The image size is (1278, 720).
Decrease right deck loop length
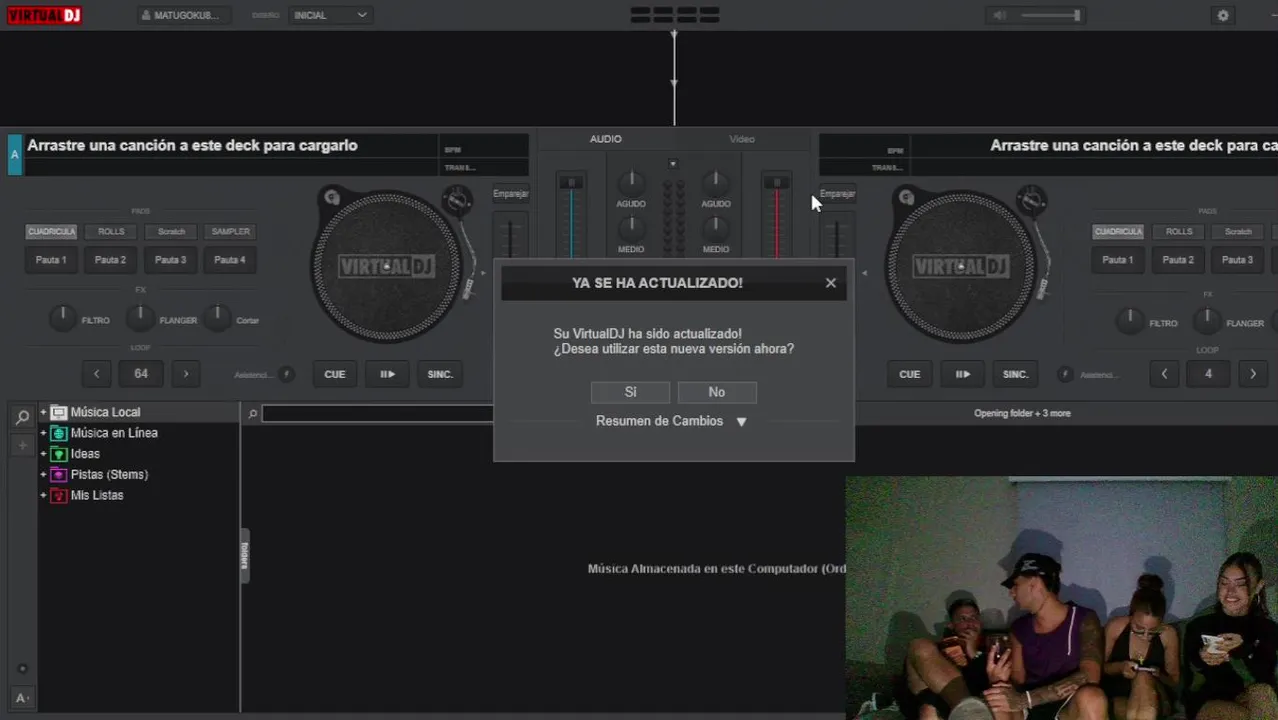[1164, 374]
